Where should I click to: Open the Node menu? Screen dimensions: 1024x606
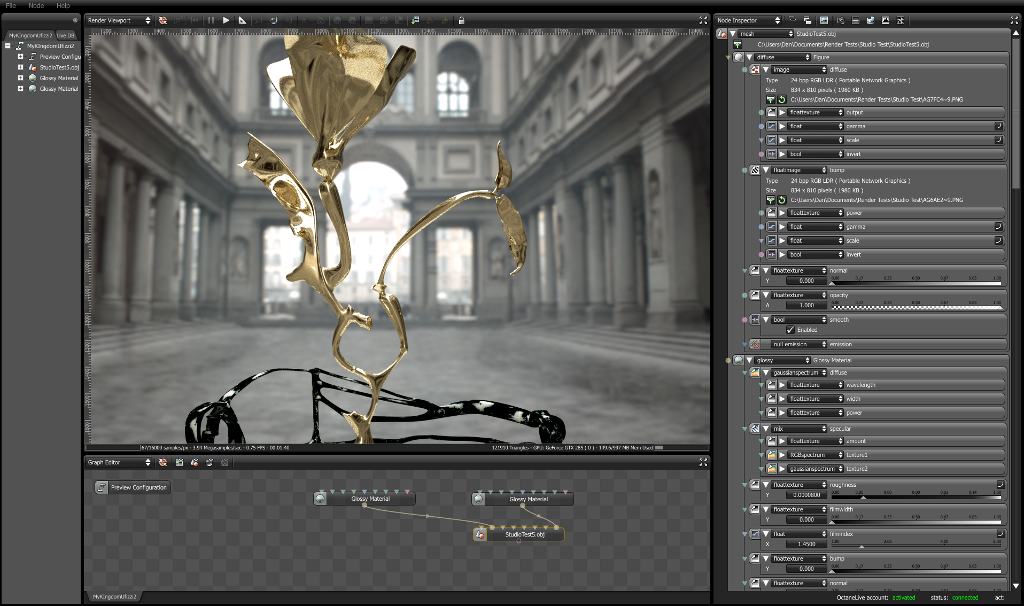pyautogui.click(x=37, y=5)
